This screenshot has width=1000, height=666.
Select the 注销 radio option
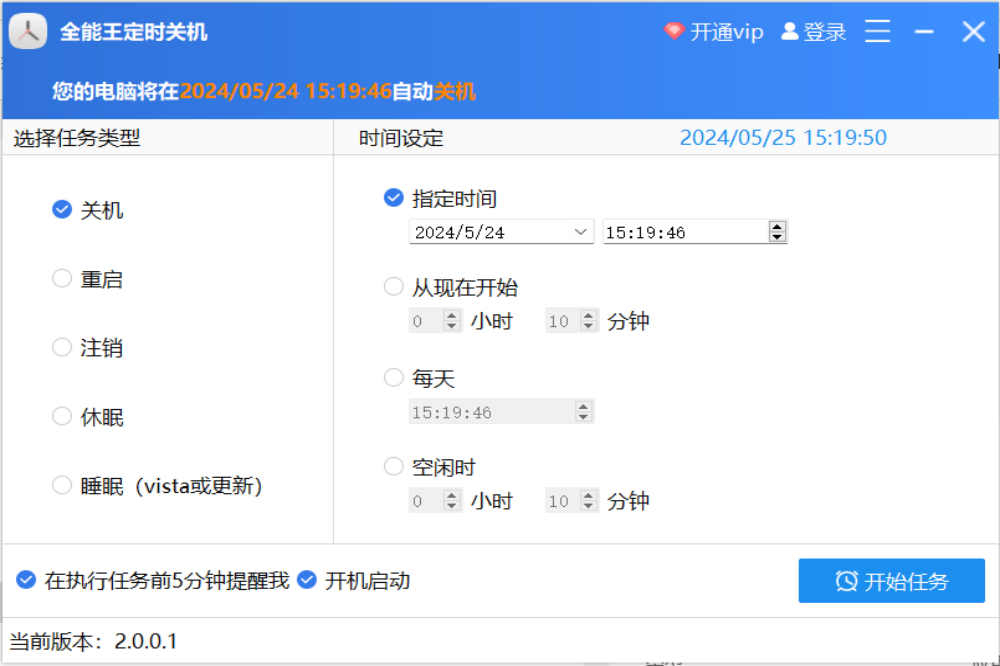(x=62, y=348)
